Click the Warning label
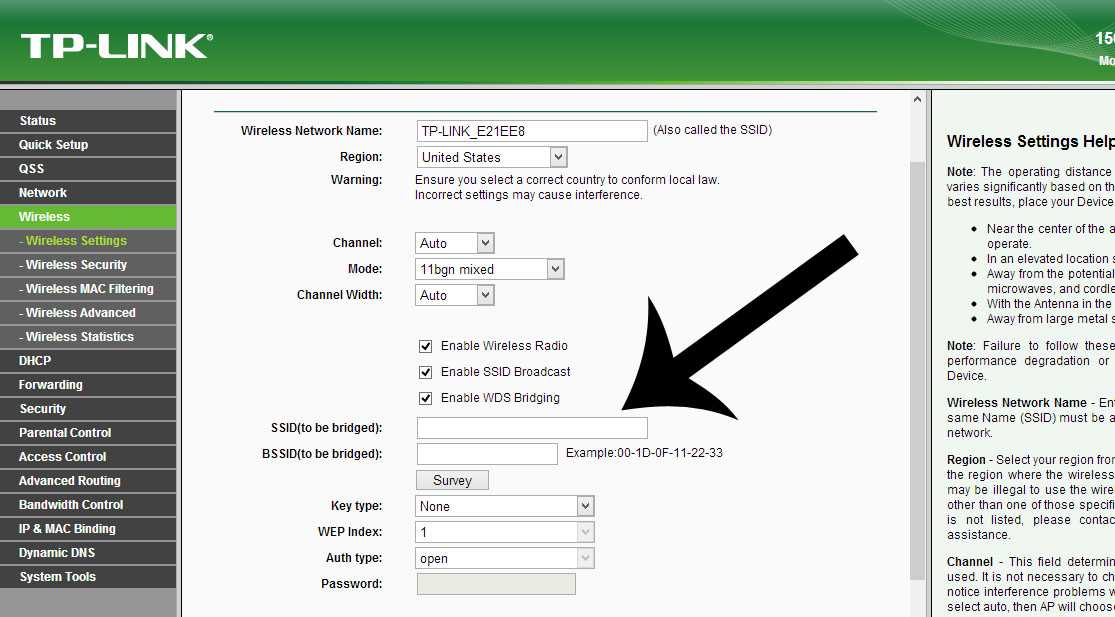The width and height of the screenshot is (1115, 617). (x=356, y=180)
